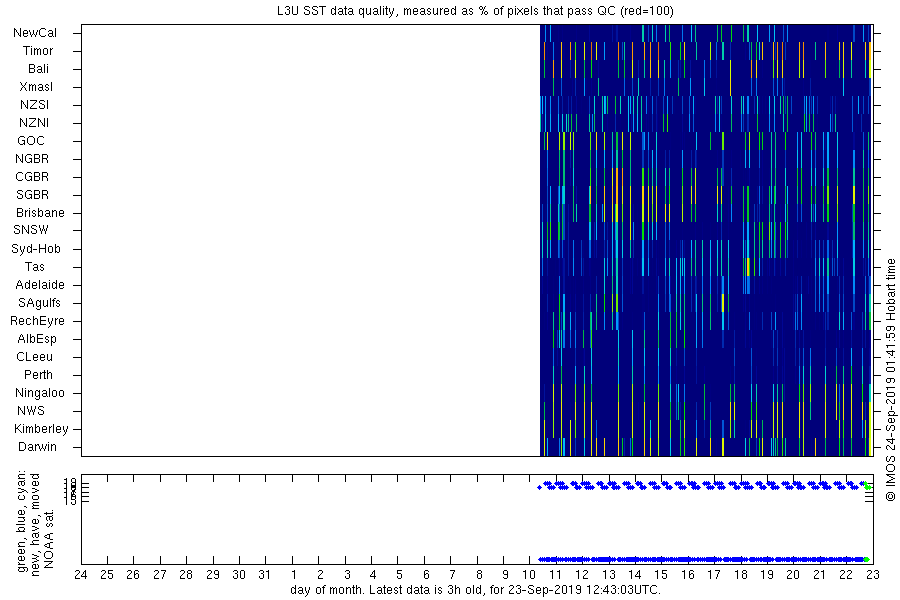Viewport: 900px width, 600px height.
Task: Click day 10 on the x-axis
Action: point(529,575)
